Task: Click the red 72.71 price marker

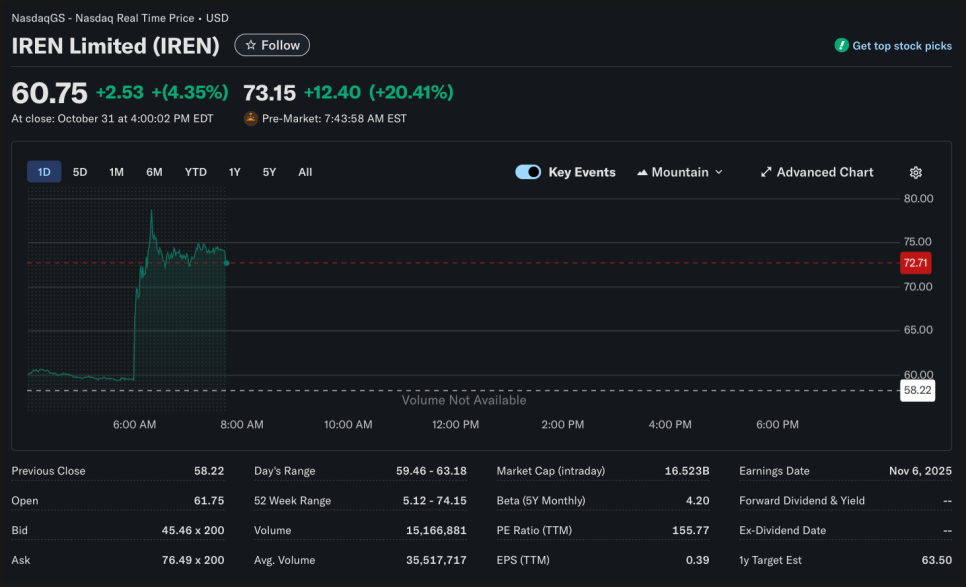Action: 915,263
